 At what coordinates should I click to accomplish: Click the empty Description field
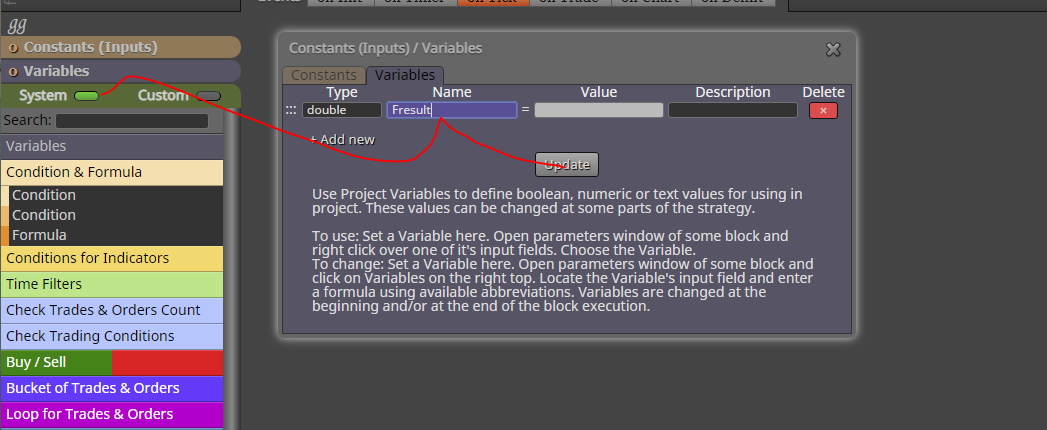coord(732,110)
